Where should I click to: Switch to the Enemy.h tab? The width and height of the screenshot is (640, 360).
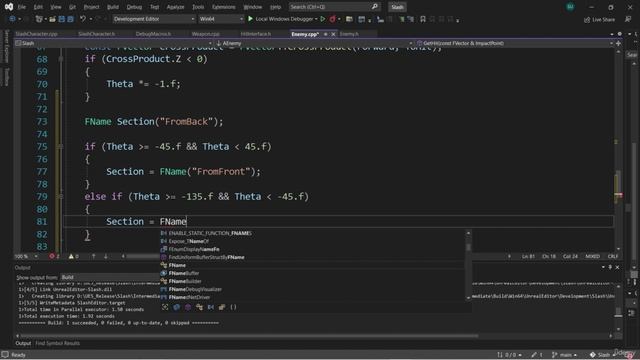(x=349, y=34)
